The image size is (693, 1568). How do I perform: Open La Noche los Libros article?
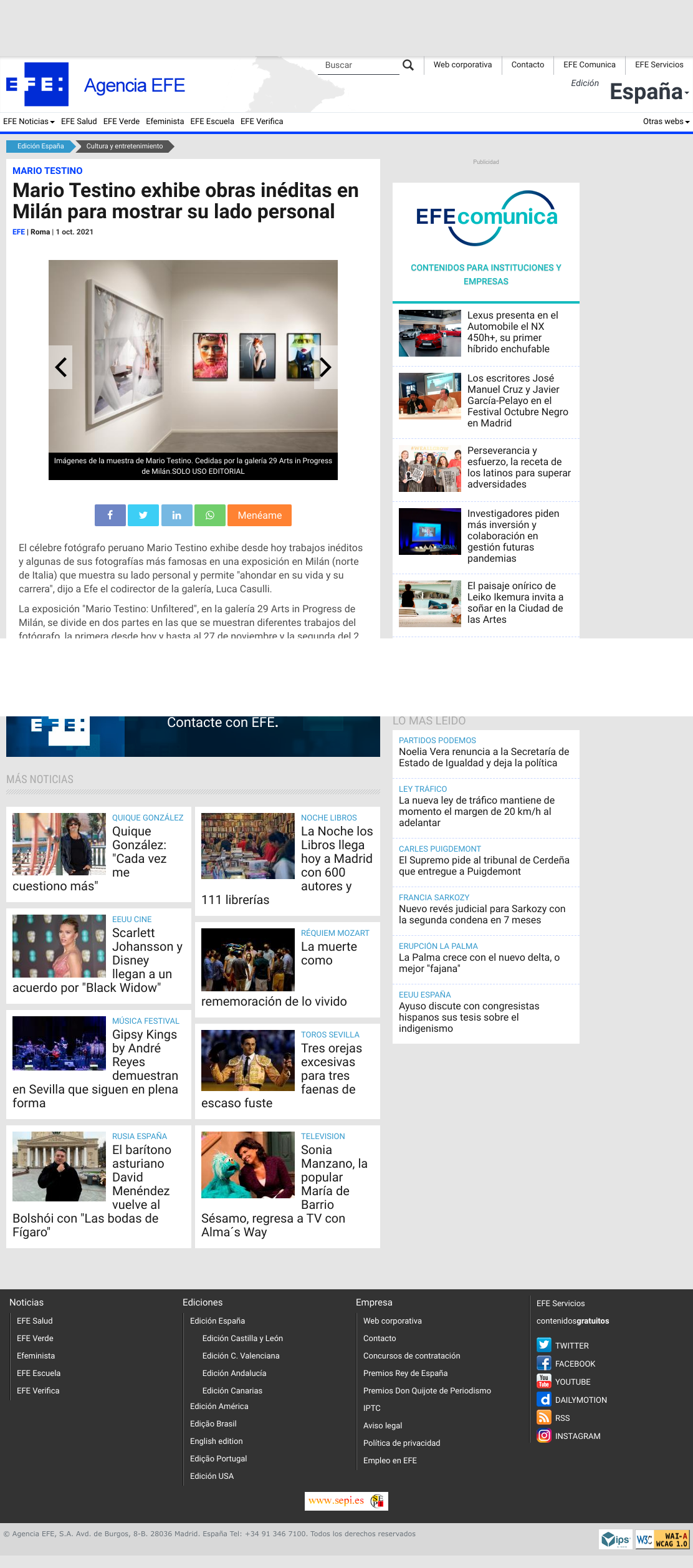tap(287, 861)
